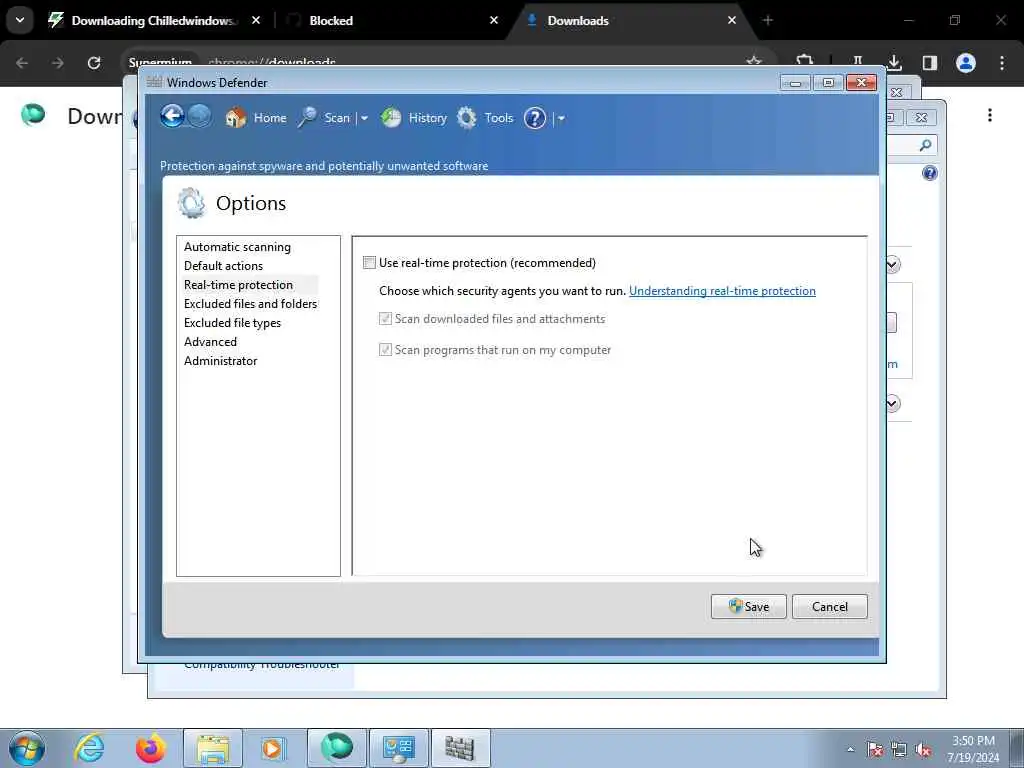Toggle the browser side panel icon
The image size is (1024, 768).
pos(930,63)
